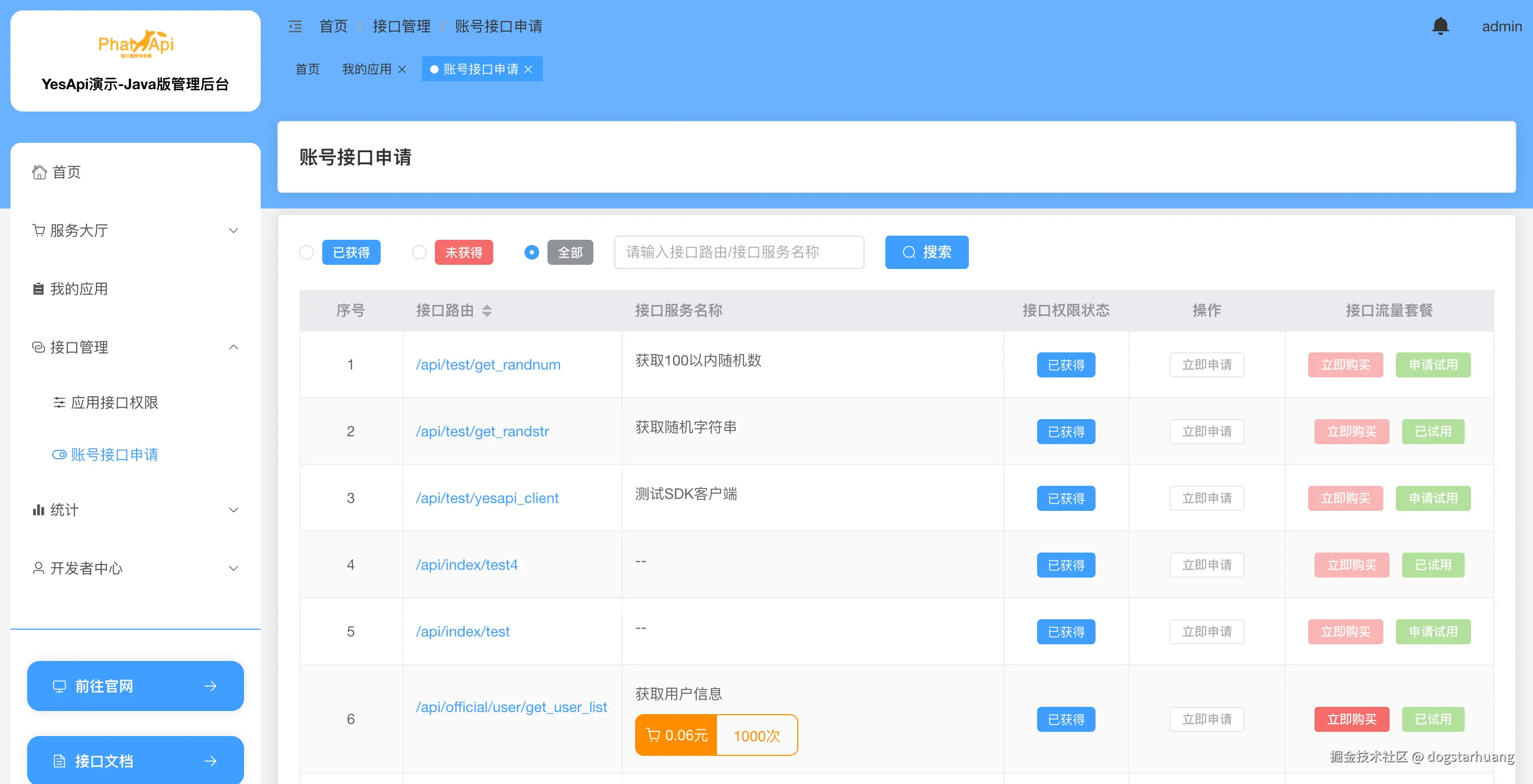Click 立即购买 for get_user_list row
This screenshot has height=784, width=1533.
click(1351, 719)
